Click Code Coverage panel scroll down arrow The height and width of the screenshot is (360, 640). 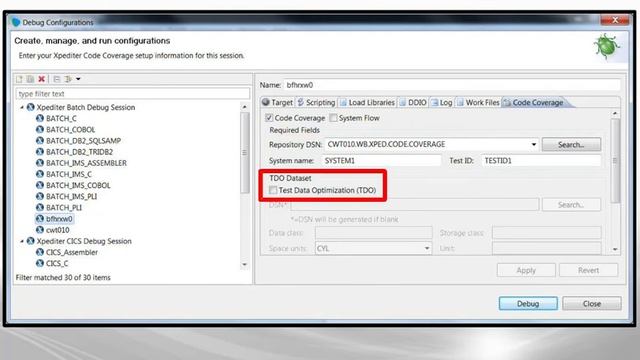click(x=615, y=249)
